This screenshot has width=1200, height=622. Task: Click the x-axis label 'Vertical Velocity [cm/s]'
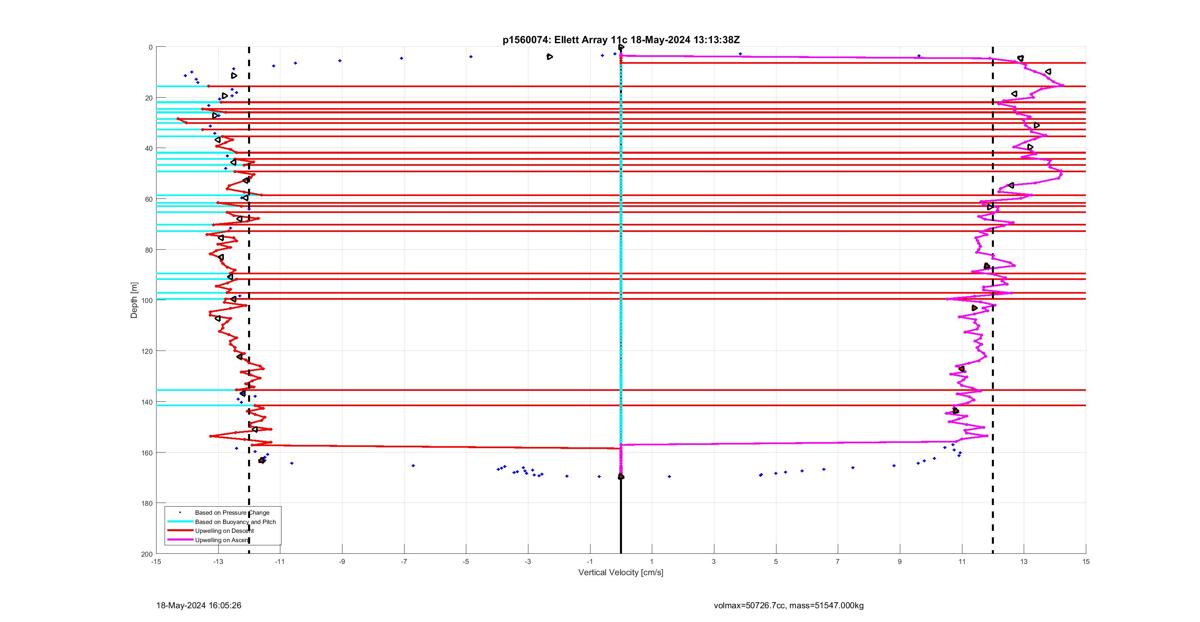621,572
